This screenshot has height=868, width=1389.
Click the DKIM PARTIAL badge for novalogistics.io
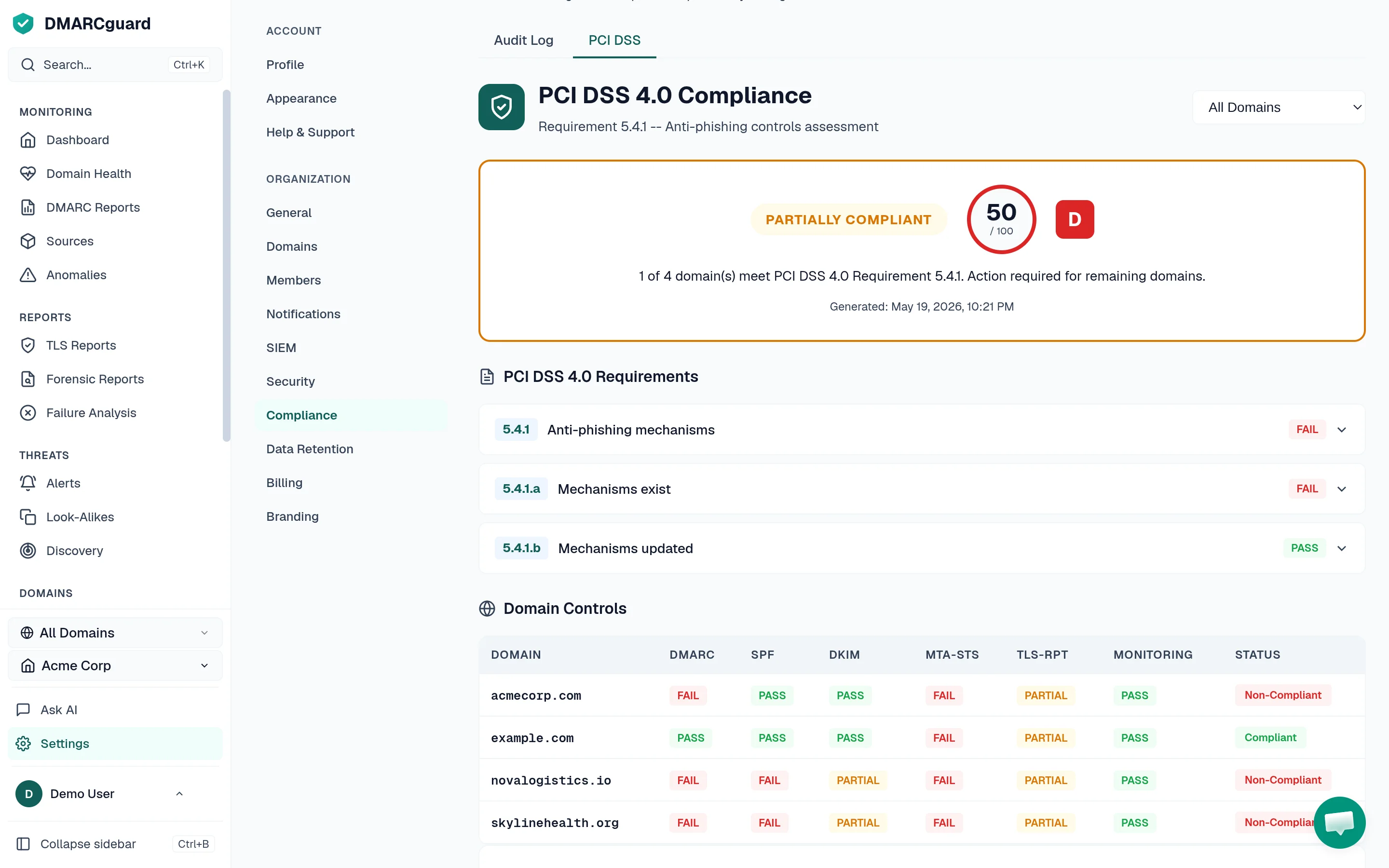pos(858,780)
